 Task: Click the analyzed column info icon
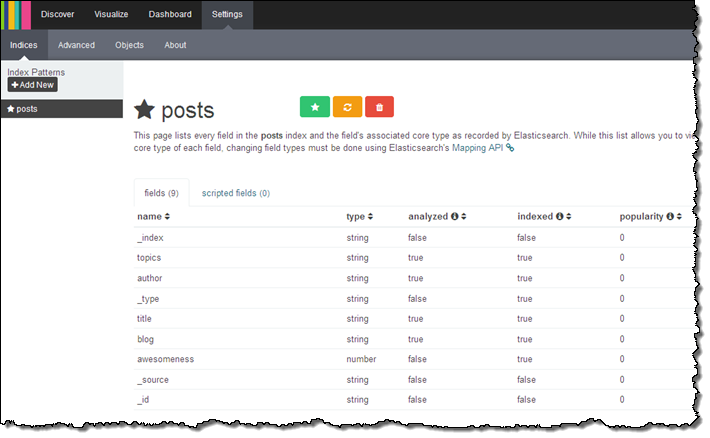(454, 217)
